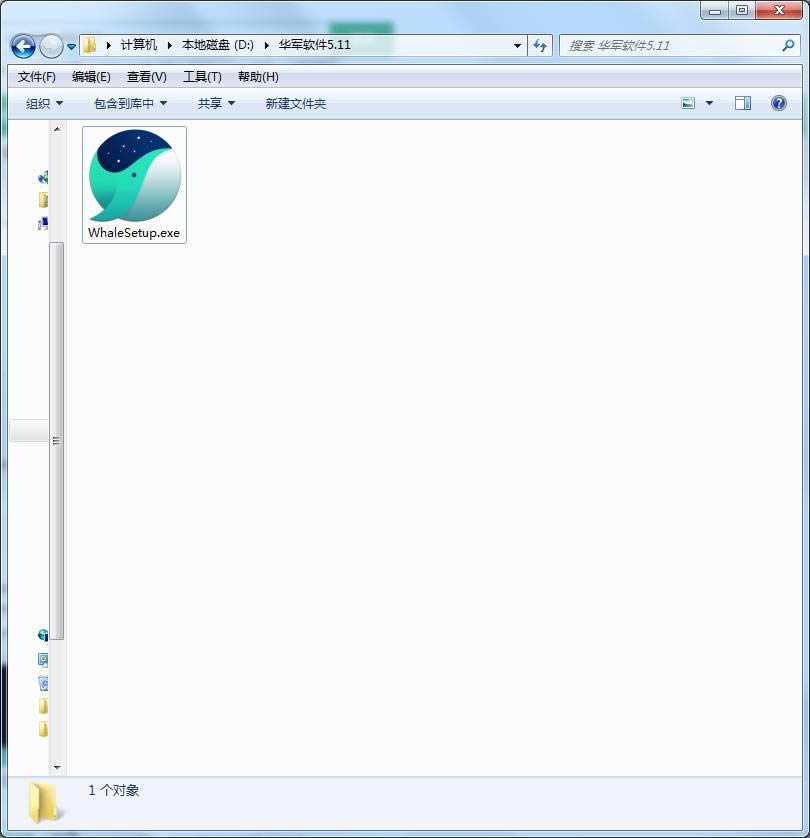
Task: Open the WhaleSetup.exe installer
Action: pyautogui.click(x=133, y=184)
